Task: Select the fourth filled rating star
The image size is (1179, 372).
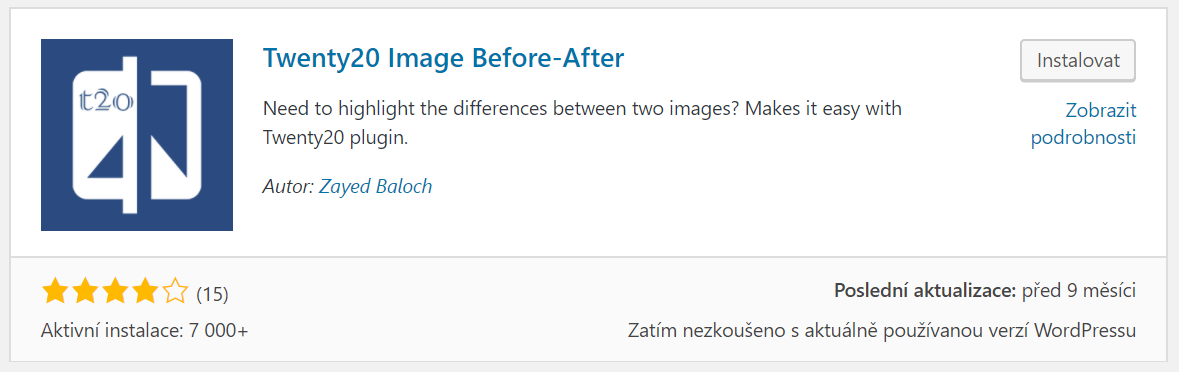Action: point(144,292)
